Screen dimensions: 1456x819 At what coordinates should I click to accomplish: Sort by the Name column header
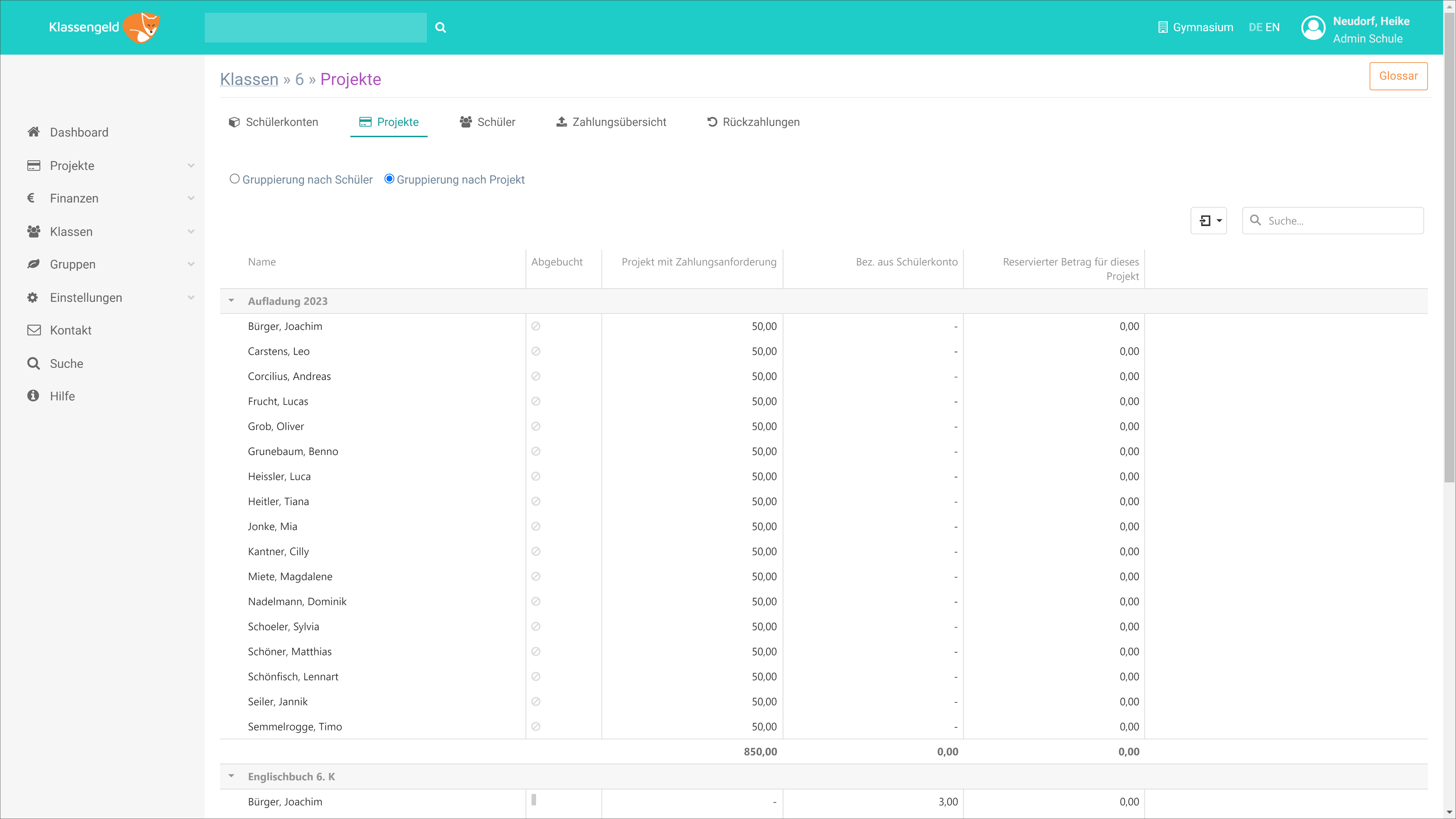pos(262,262)
